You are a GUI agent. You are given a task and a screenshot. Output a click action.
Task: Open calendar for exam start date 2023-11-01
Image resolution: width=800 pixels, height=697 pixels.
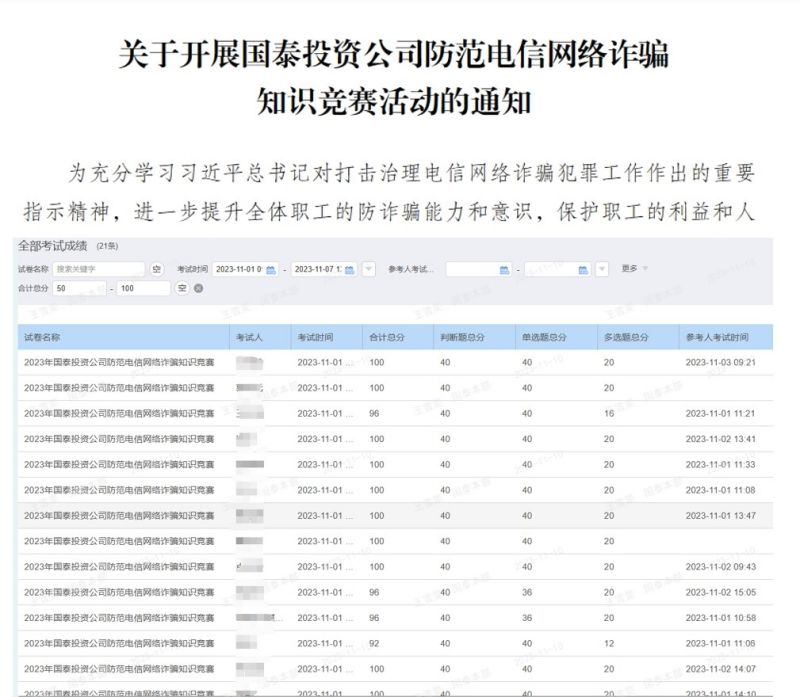(x=270, y=269)
